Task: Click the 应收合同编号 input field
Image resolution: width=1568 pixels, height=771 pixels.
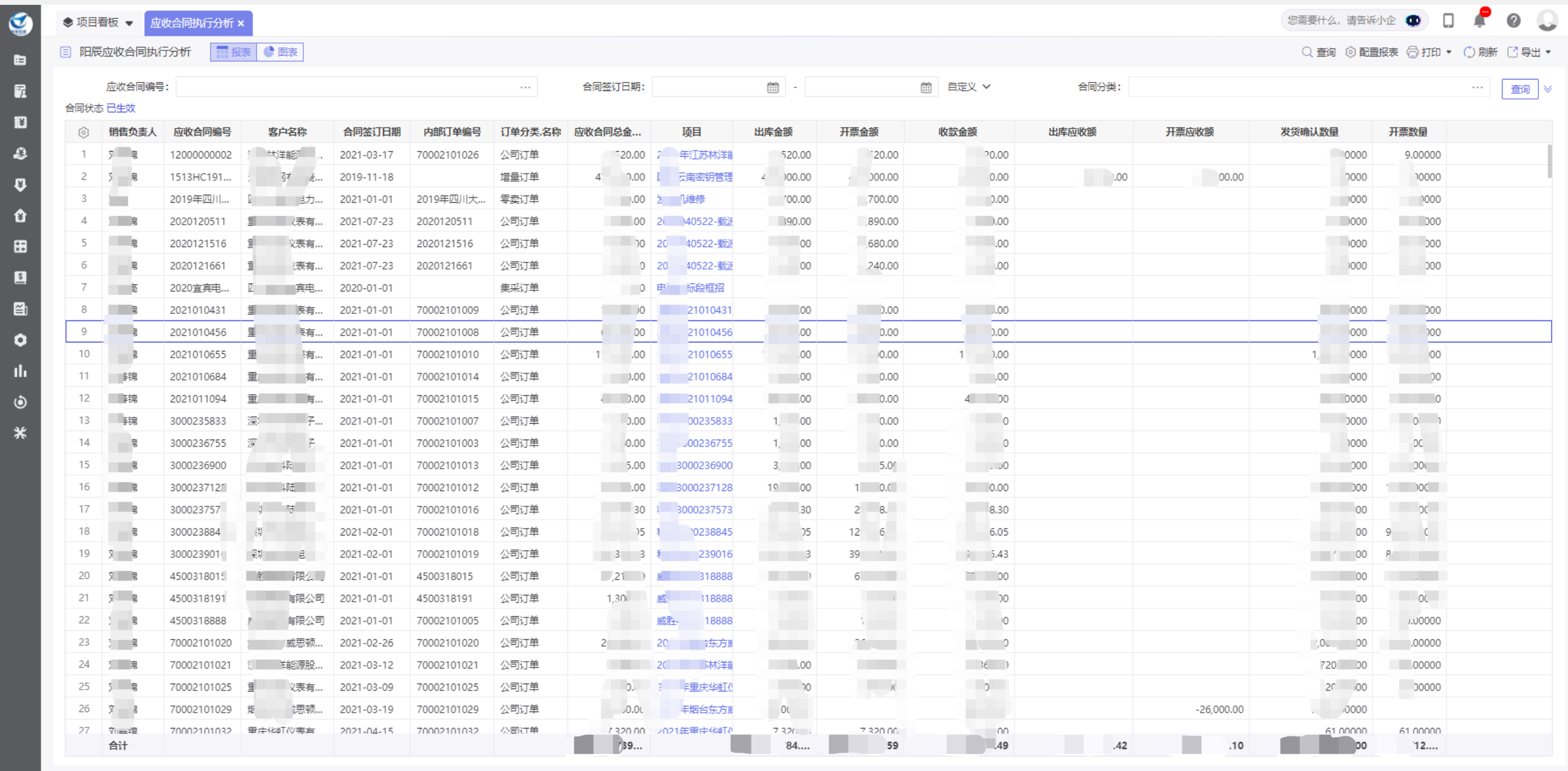Action: click(346, 87)
